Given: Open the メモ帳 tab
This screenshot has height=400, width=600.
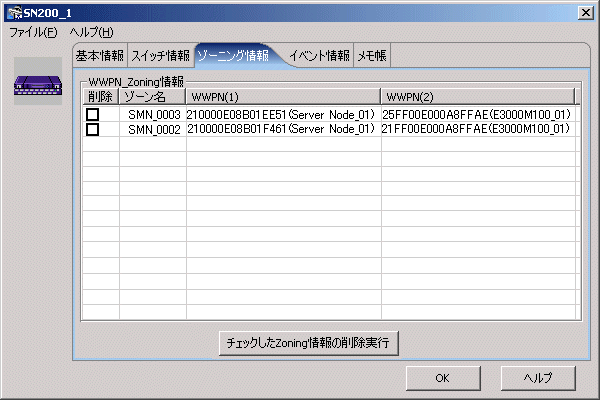Looking at the screenshot, I should [372, 56].
